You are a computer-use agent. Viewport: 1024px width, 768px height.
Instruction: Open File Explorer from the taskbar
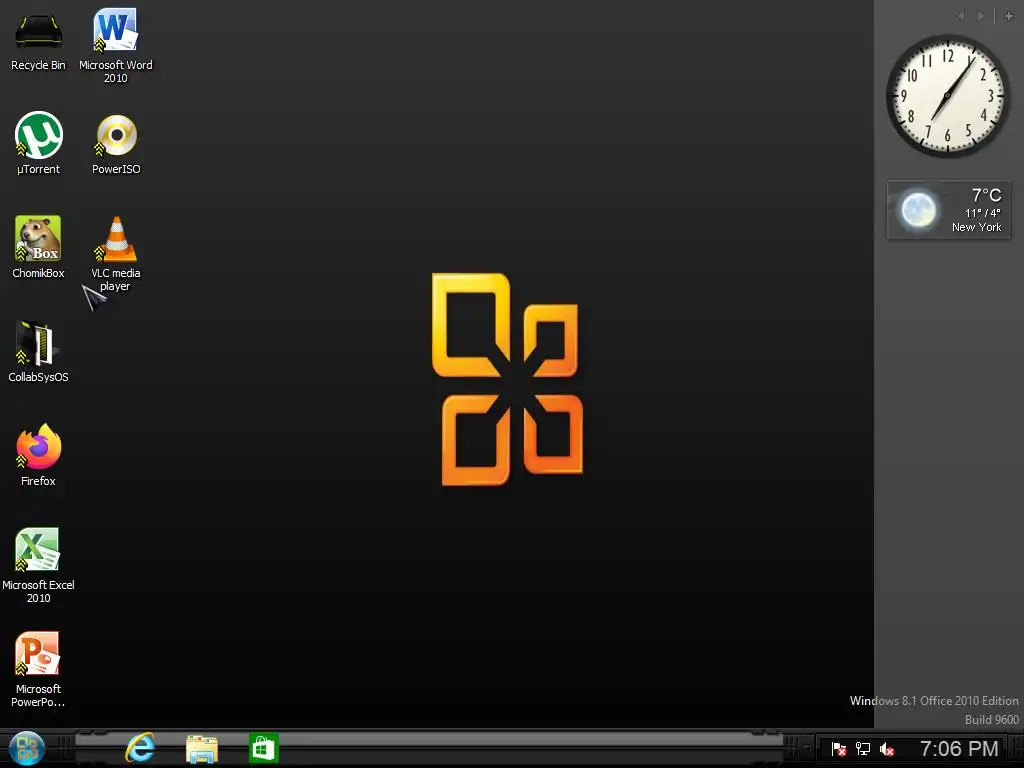[x=202, y=748]
